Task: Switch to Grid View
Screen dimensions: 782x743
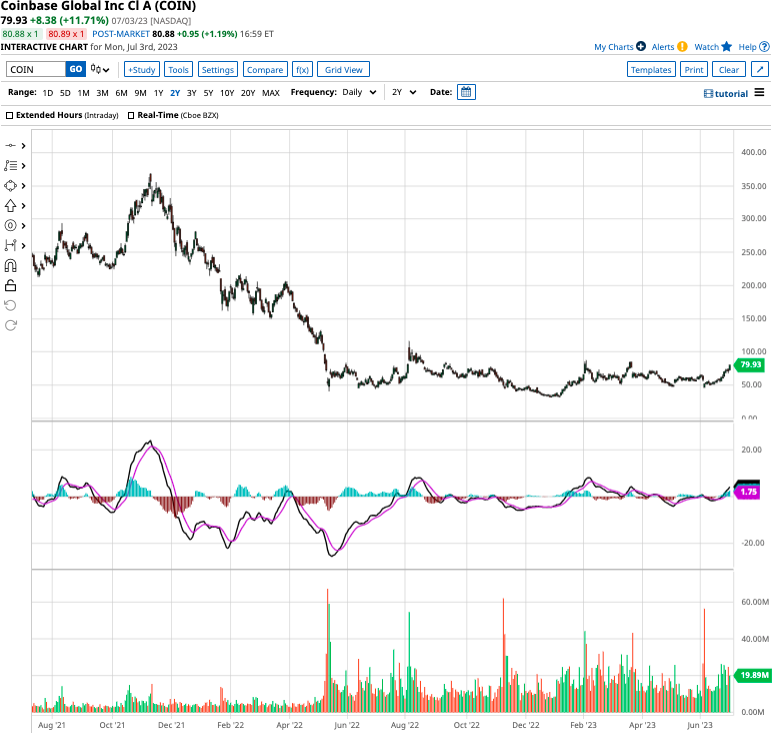Action: click(x=344, y=70)
